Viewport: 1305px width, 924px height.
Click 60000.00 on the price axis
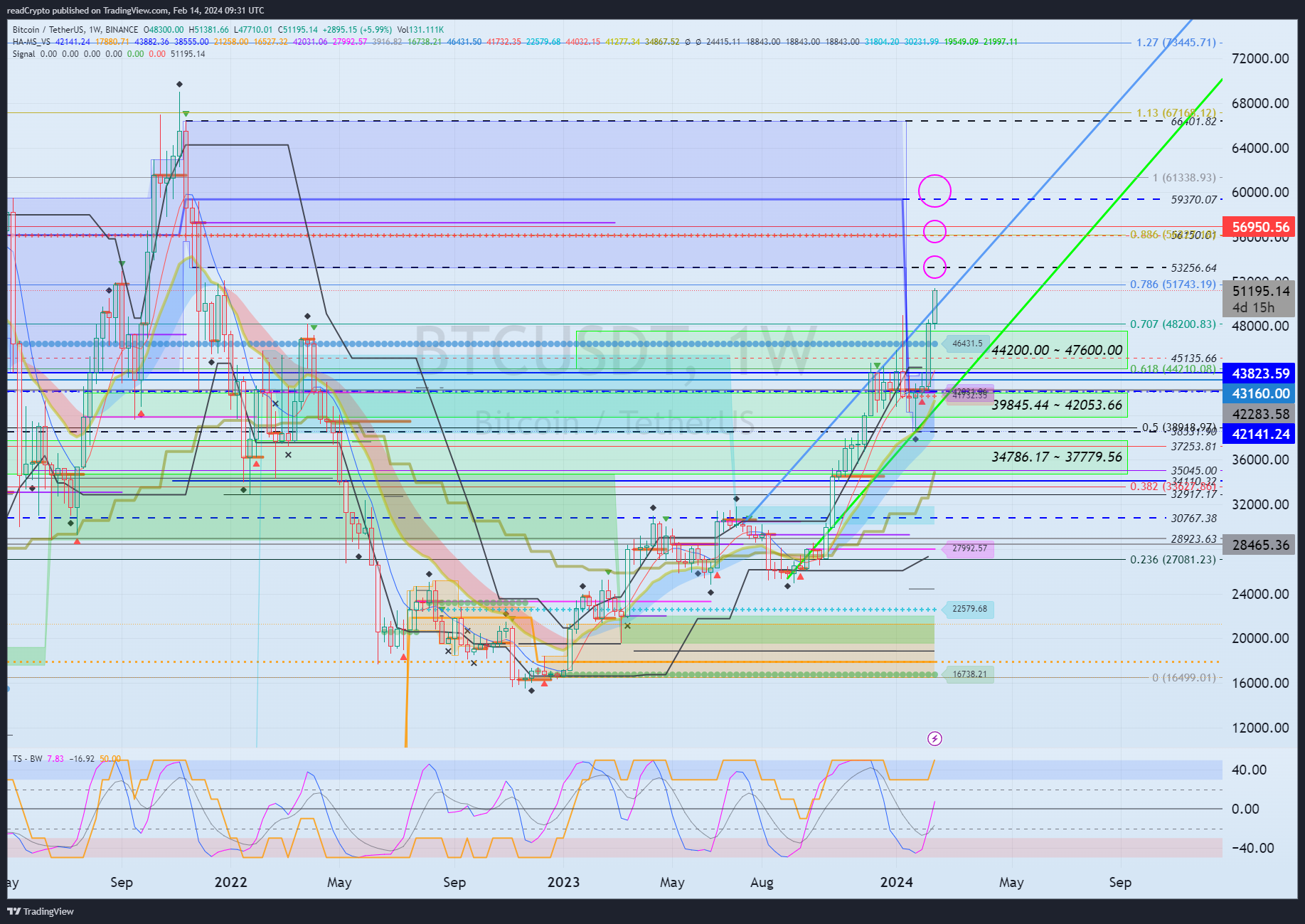1260,192
